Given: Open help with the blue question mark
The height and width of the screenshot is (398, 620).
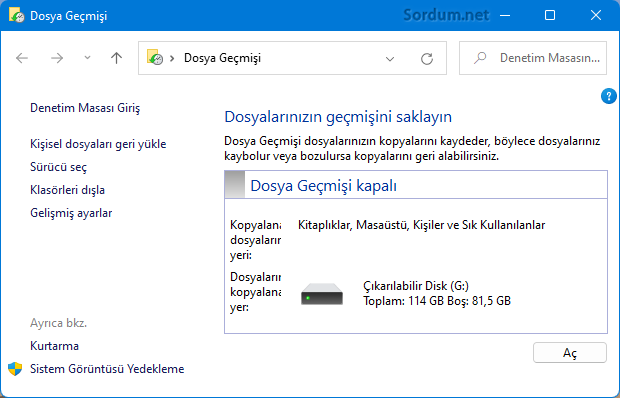Looking at the screenshot, I should [609, 96].
